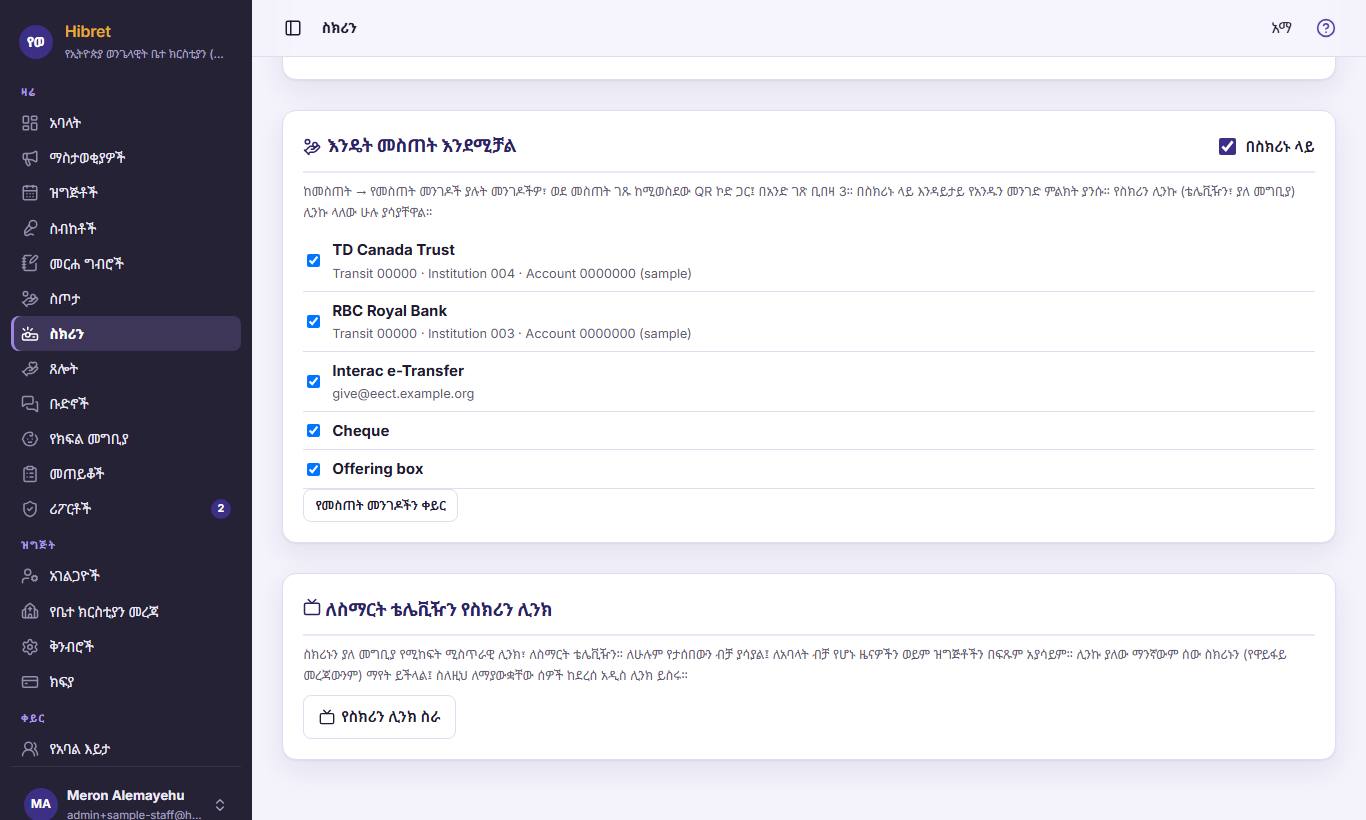Open the አማ language selector
The height and width of the screenshot is (820, 1366).
pos(1281,28)
